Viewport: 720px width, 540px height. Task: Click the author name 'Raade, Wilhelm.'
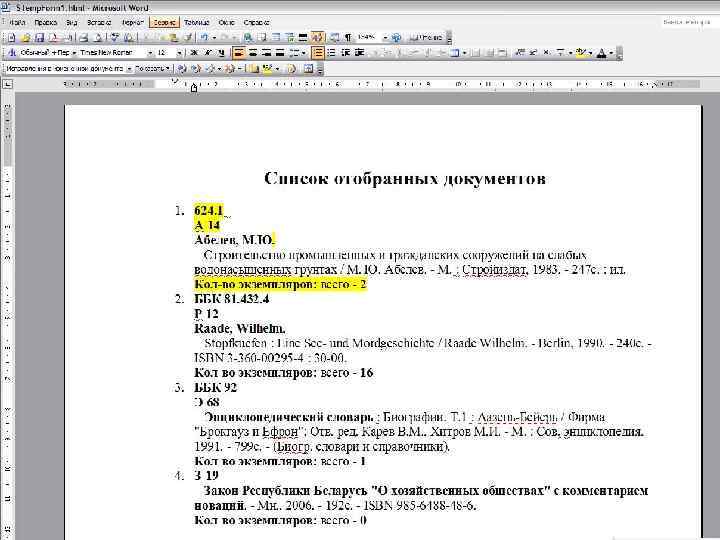[240, 328]
